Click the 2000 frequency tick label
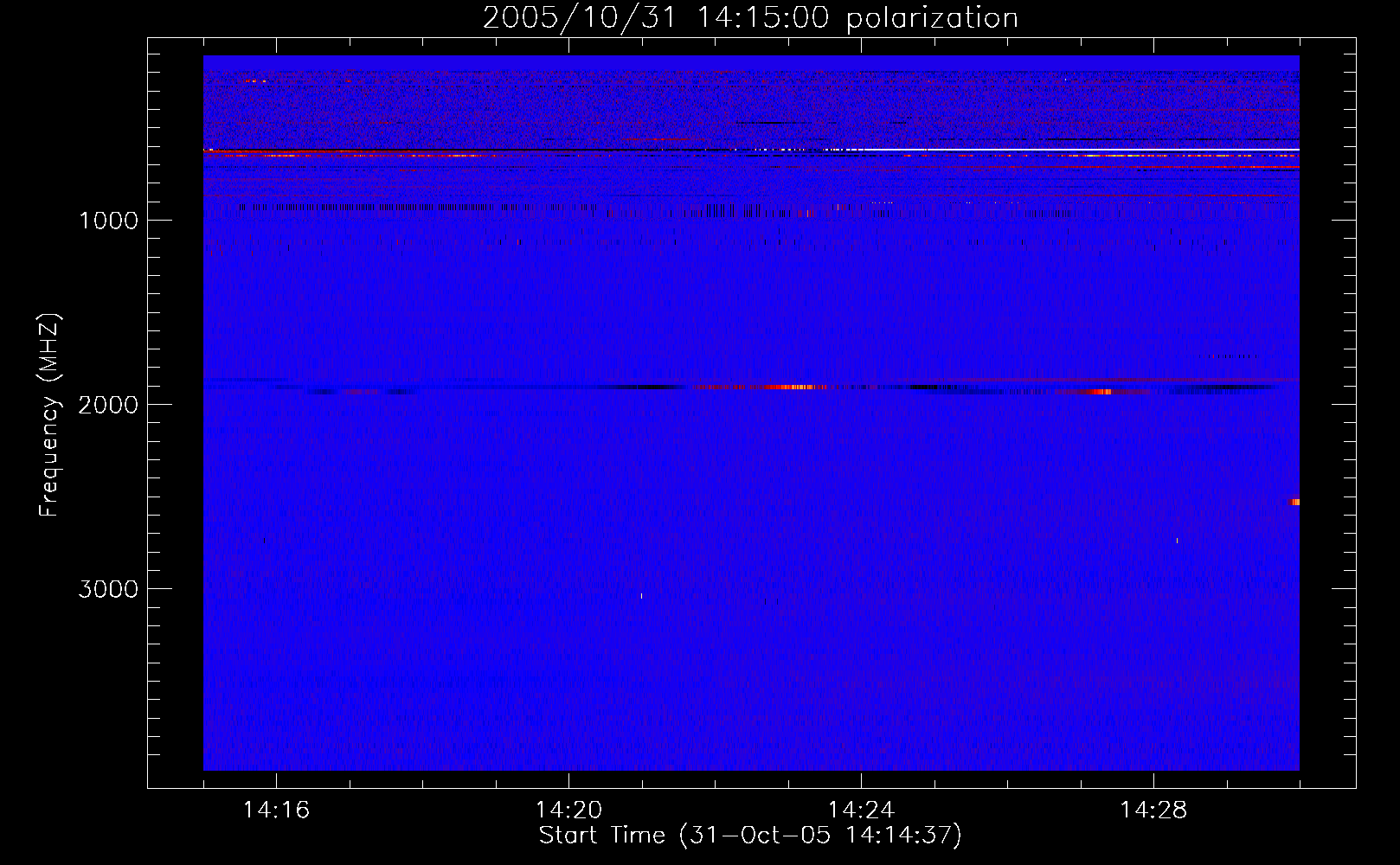 pyautogui.click(x=108, y=404)
